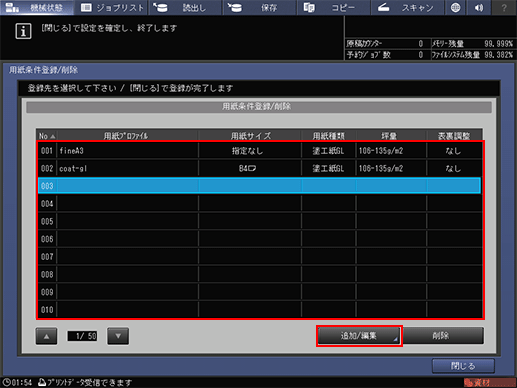Select empty row 005
Viewport: 517px width, 388px height.
click(x=260, y=221)
